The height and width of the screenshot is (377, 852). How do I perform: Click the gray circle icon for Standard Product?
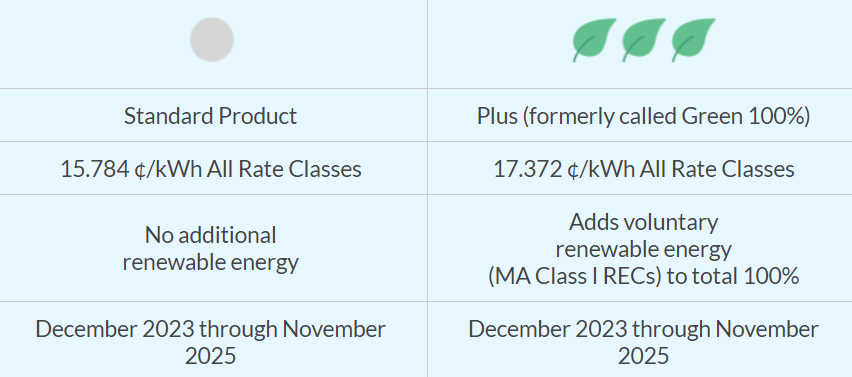212,40
